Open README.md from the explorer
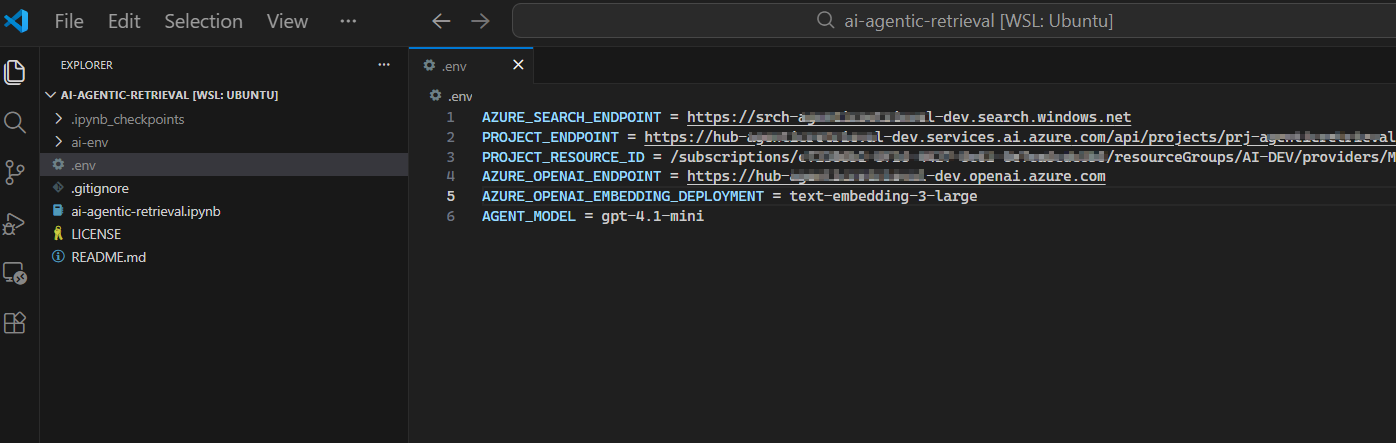This screenshot has width=1396, height=443. (109, 257)
